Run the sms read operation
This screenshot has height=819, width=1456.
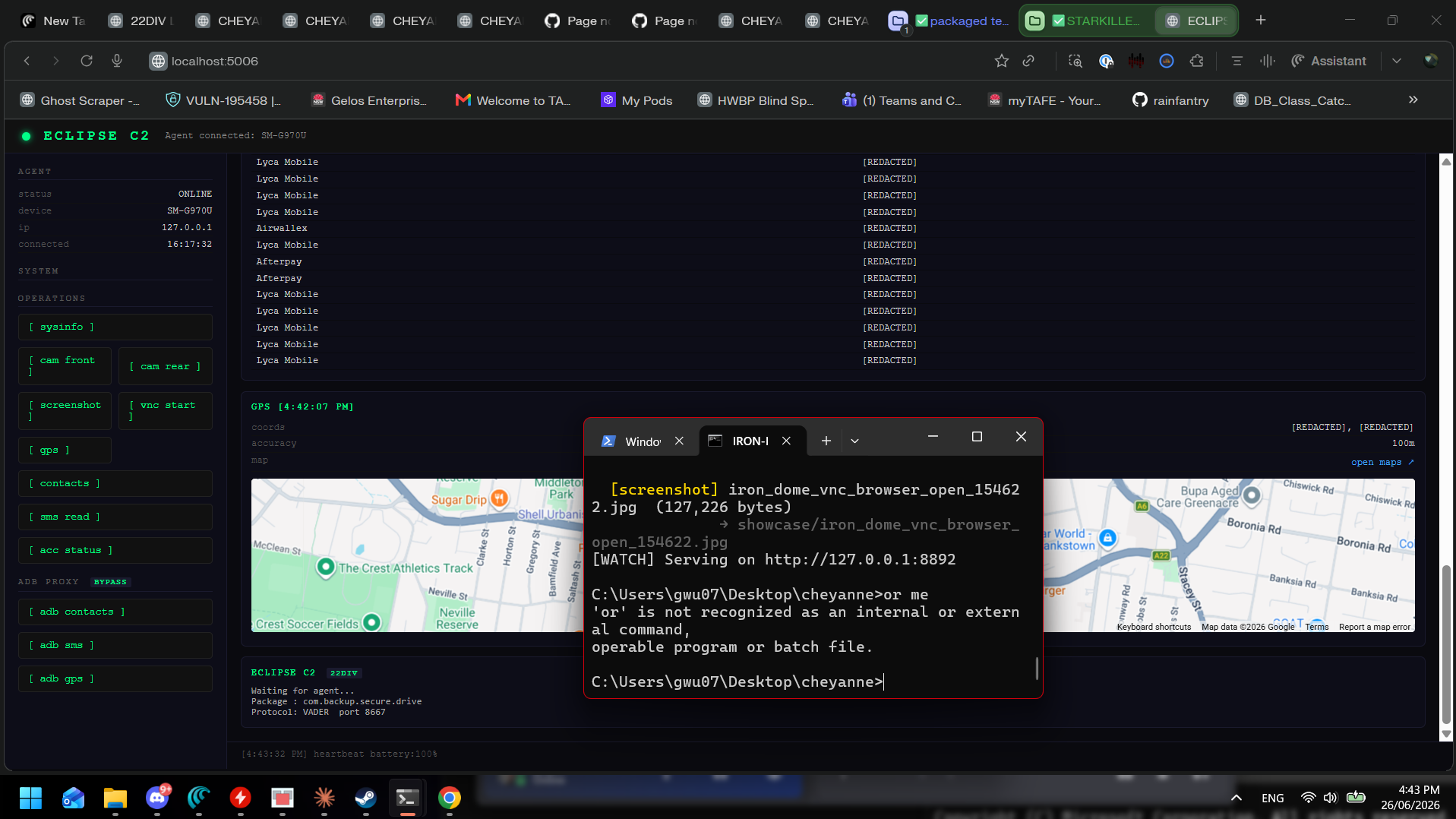click(115, 517)
